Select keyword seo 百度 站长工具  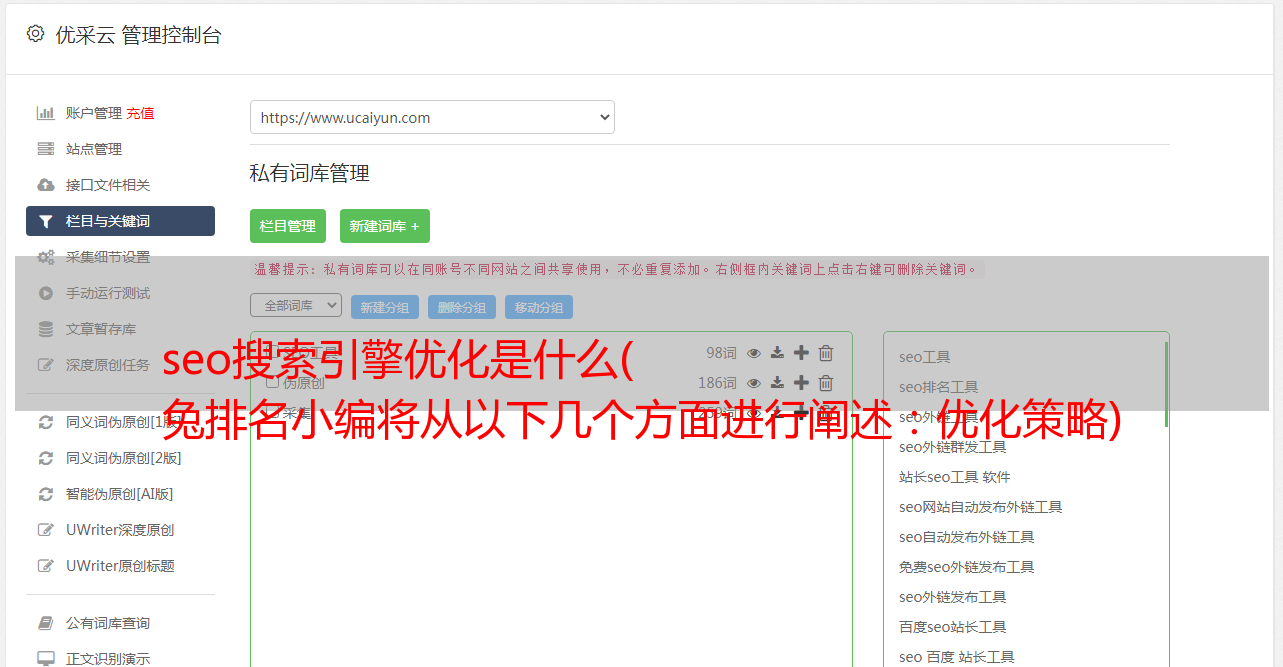tap(957, 657)
